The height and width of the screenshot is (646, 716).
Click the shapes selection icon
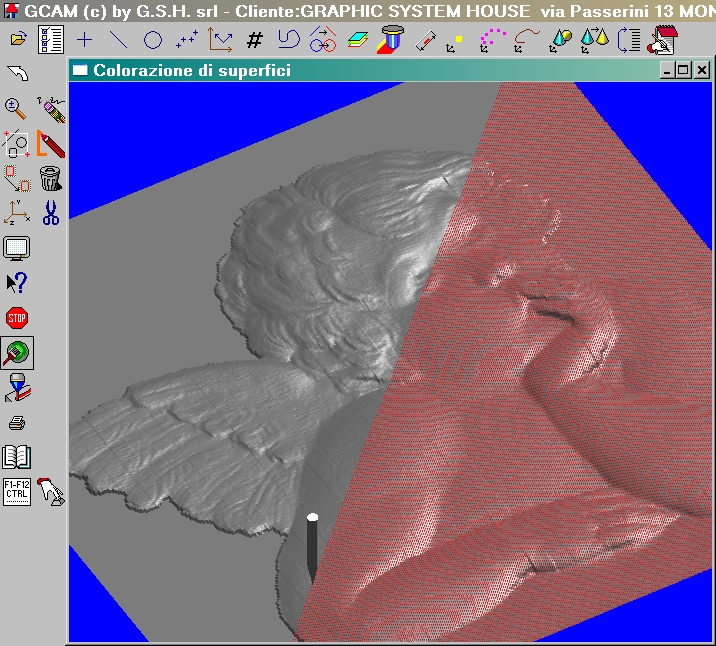coord(16,144)
